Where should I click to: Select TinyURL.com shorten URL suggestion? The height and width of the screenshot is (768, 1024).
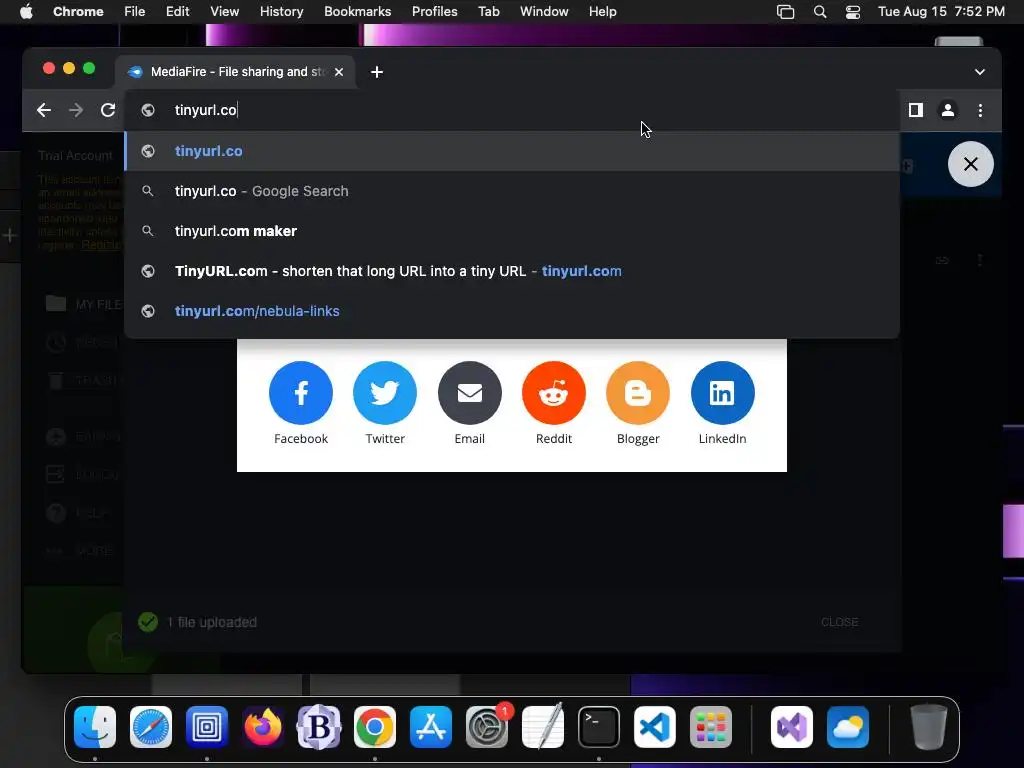click(512, 271)
